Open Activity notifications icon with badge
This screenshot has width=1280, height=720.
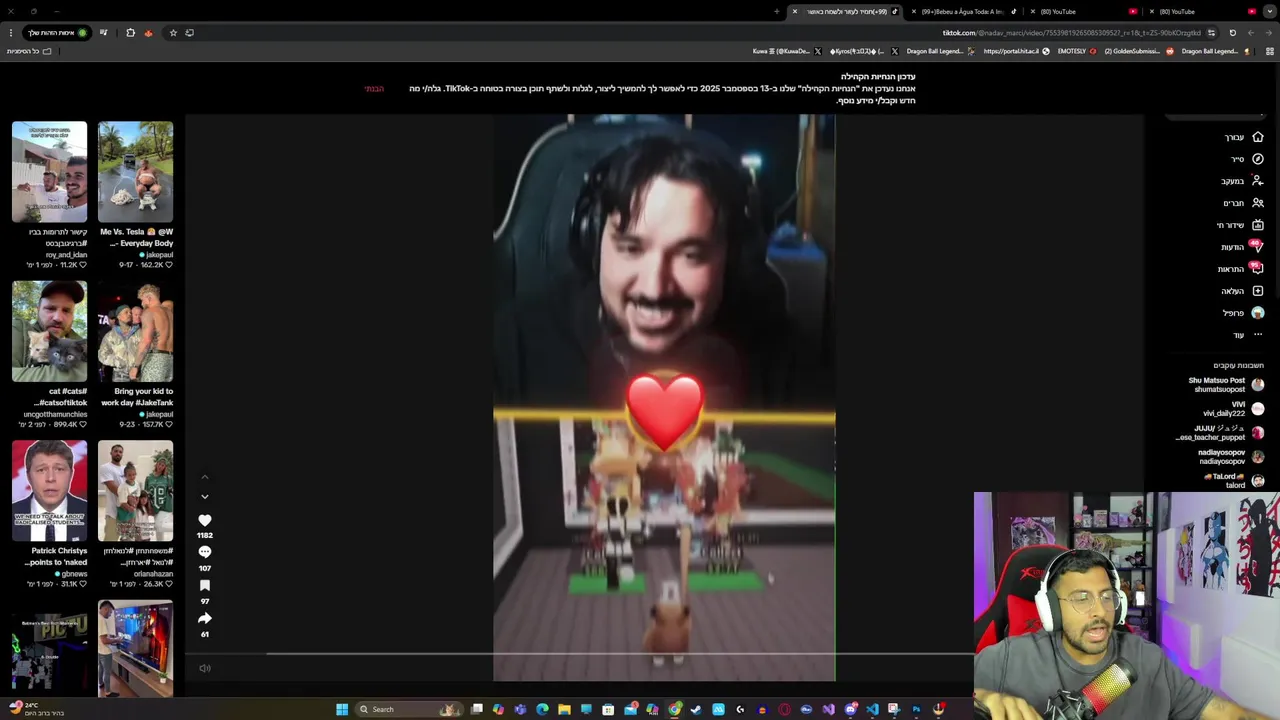(x=1257, y=268)
